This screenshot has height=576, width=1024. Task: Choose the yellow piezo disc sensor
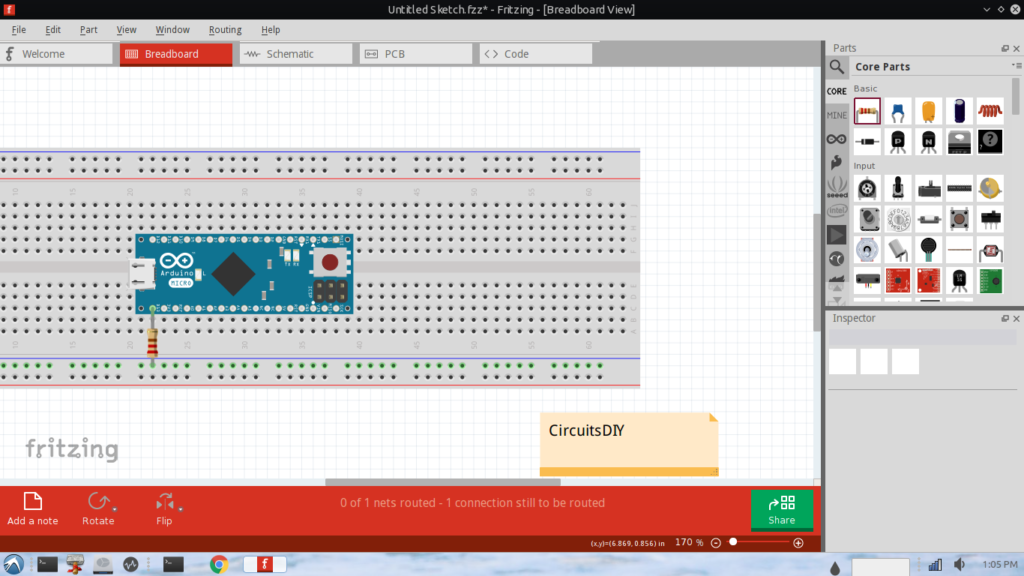(x=990, y=189)
